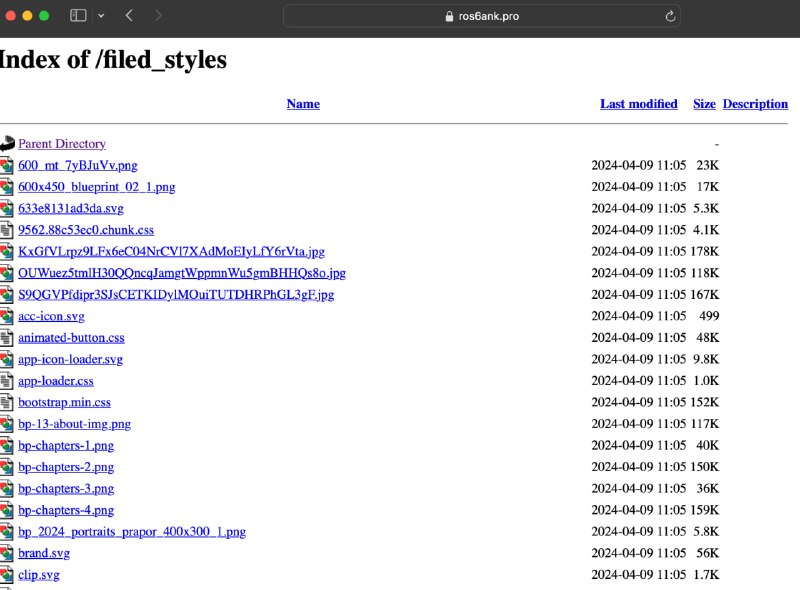Open brand.svg file
The image size is (800, 590).
pos(44,553)
